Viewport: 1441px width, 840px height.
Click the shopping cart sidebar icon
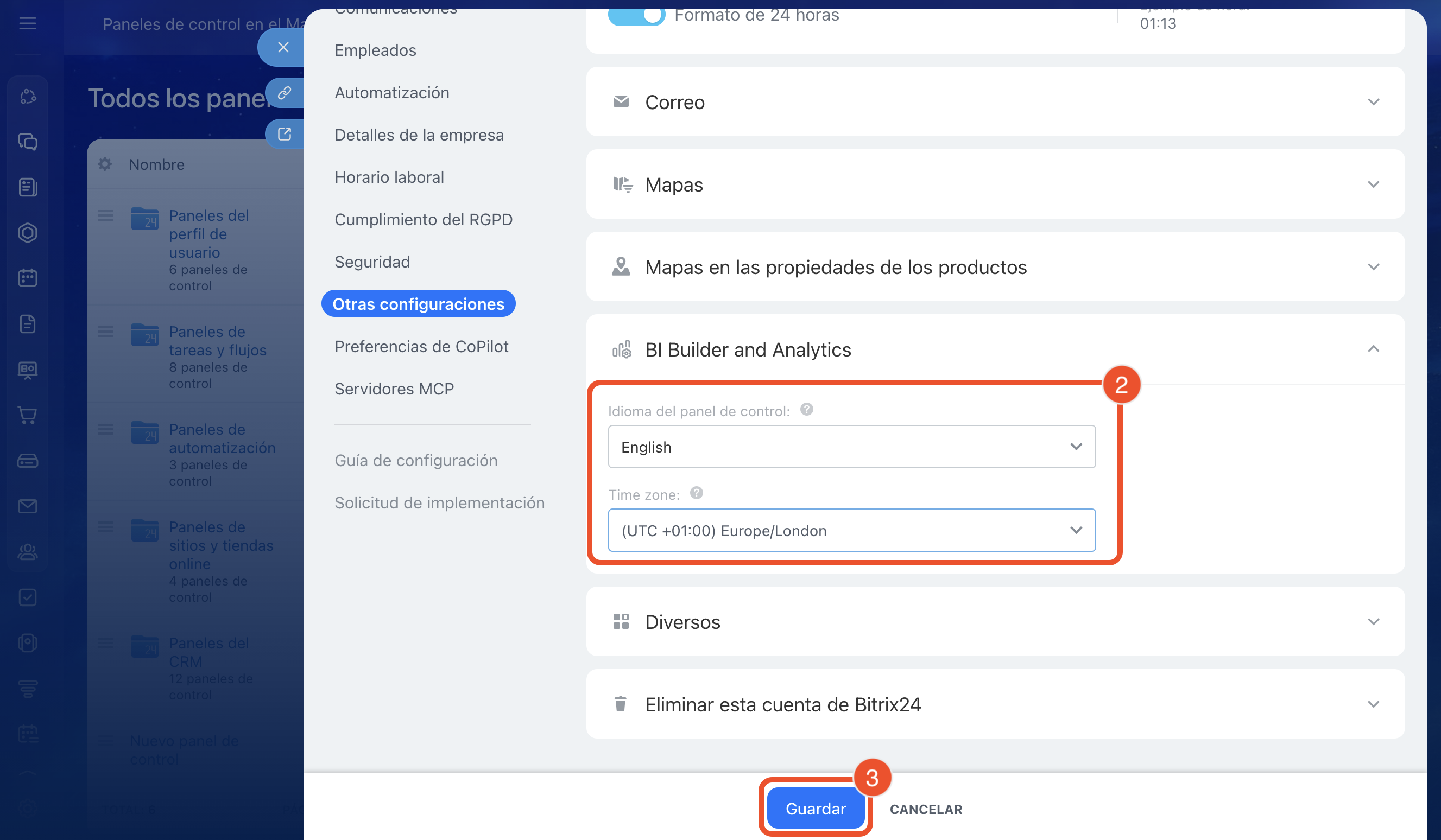tap(28, 415)
